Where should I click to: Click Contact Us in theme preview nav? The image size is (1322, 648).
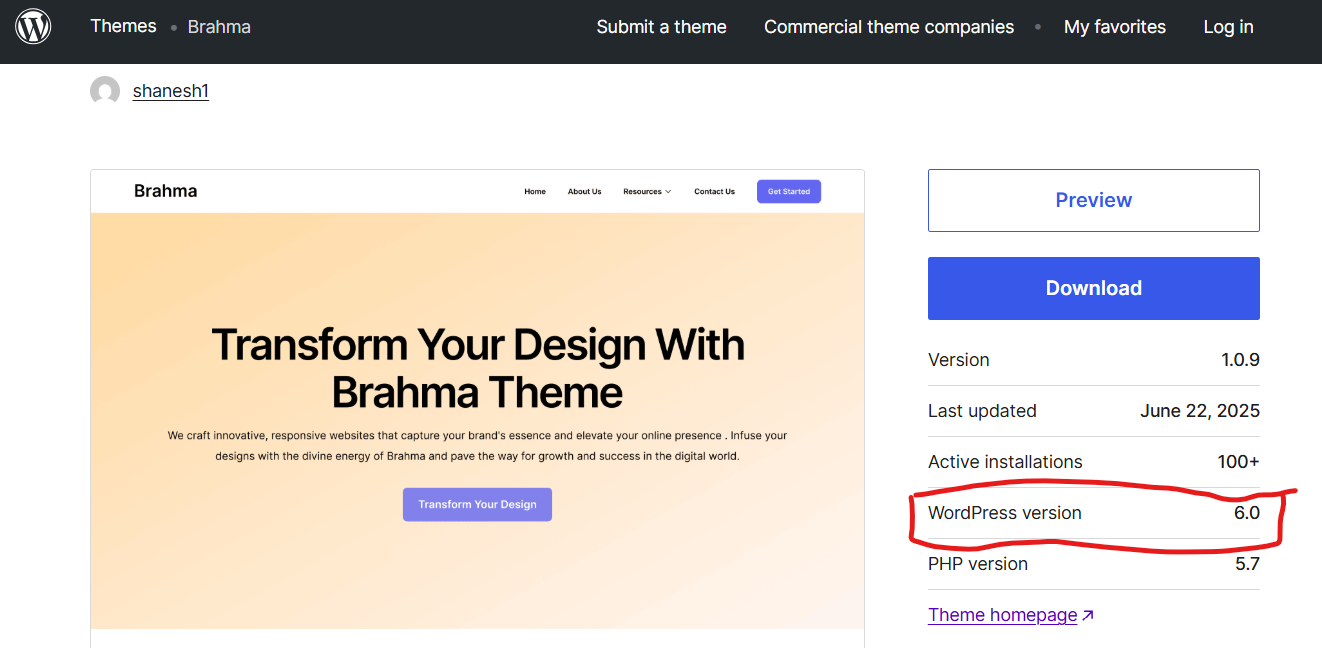pyautogui.click(x=714, y=191)
